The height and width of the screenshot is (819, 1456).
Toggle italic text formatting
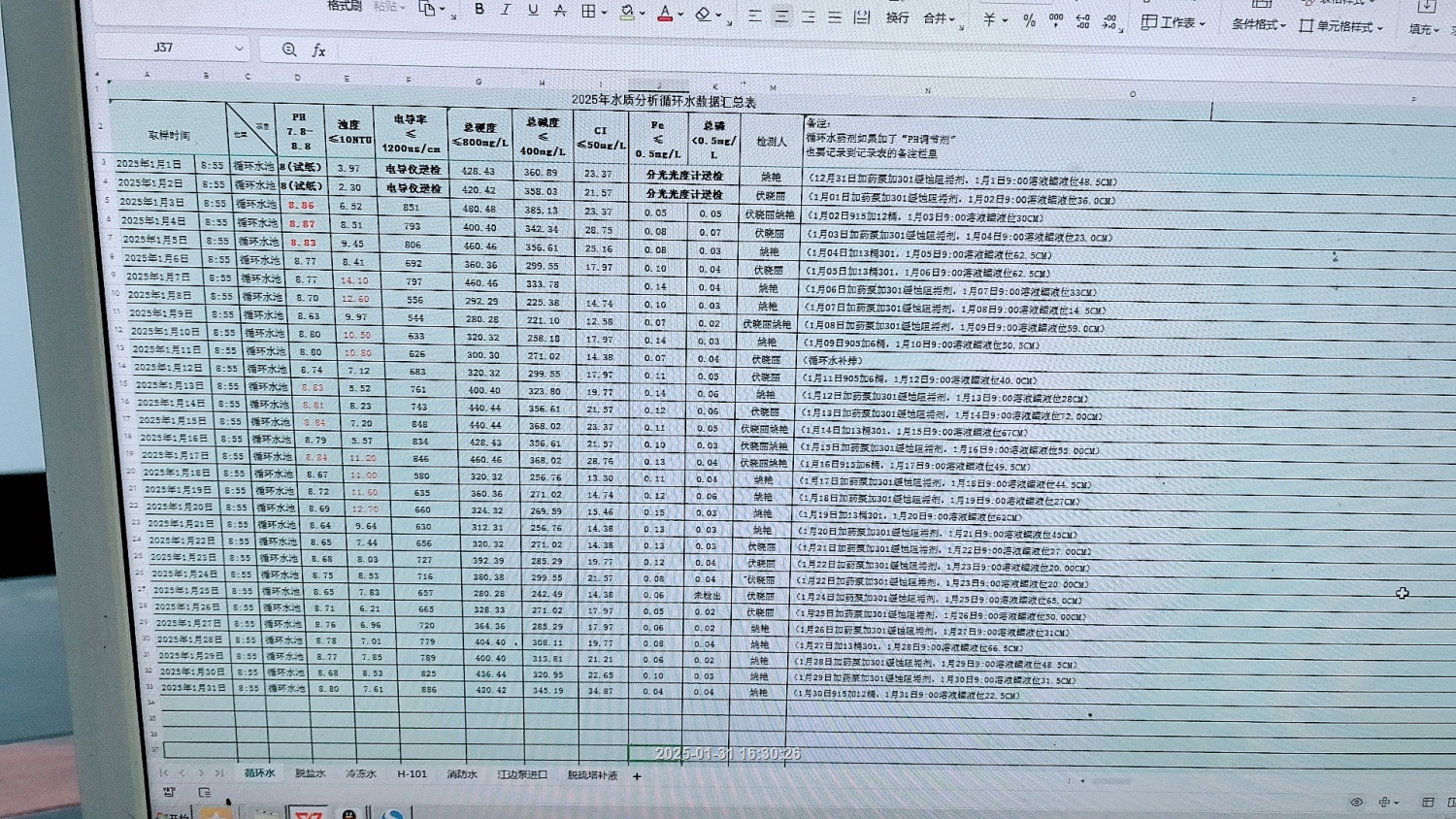[x=505, y=10]
